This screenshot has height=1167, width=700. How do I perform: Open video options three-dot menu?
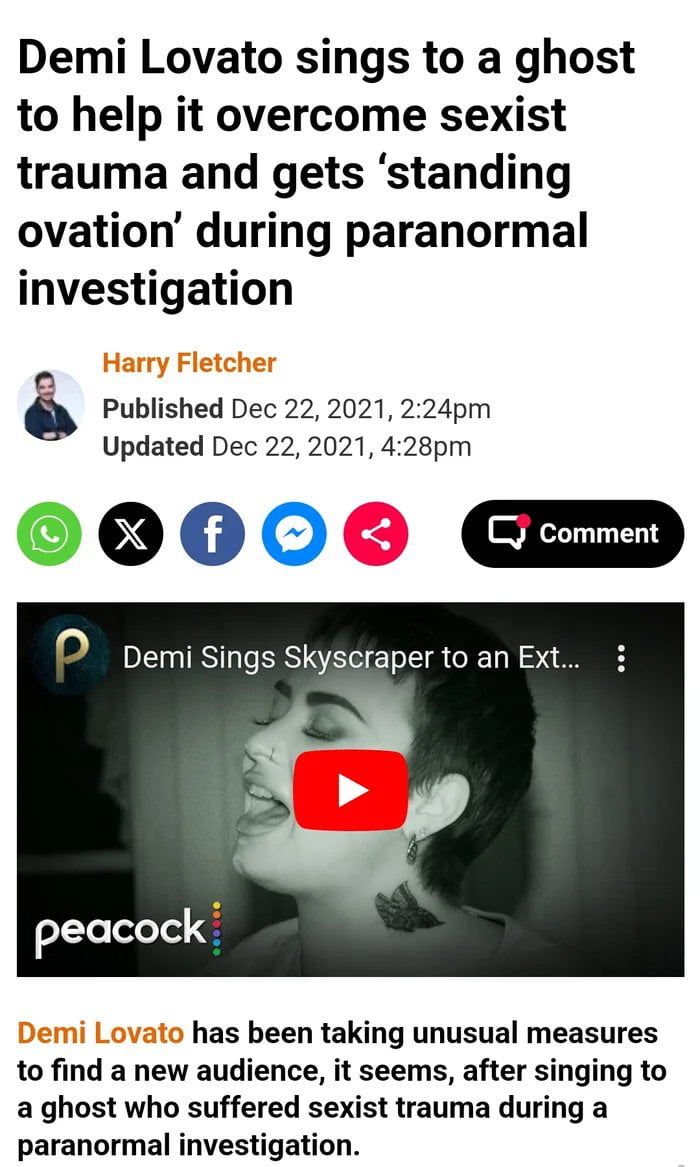click(x=621, y=659)
